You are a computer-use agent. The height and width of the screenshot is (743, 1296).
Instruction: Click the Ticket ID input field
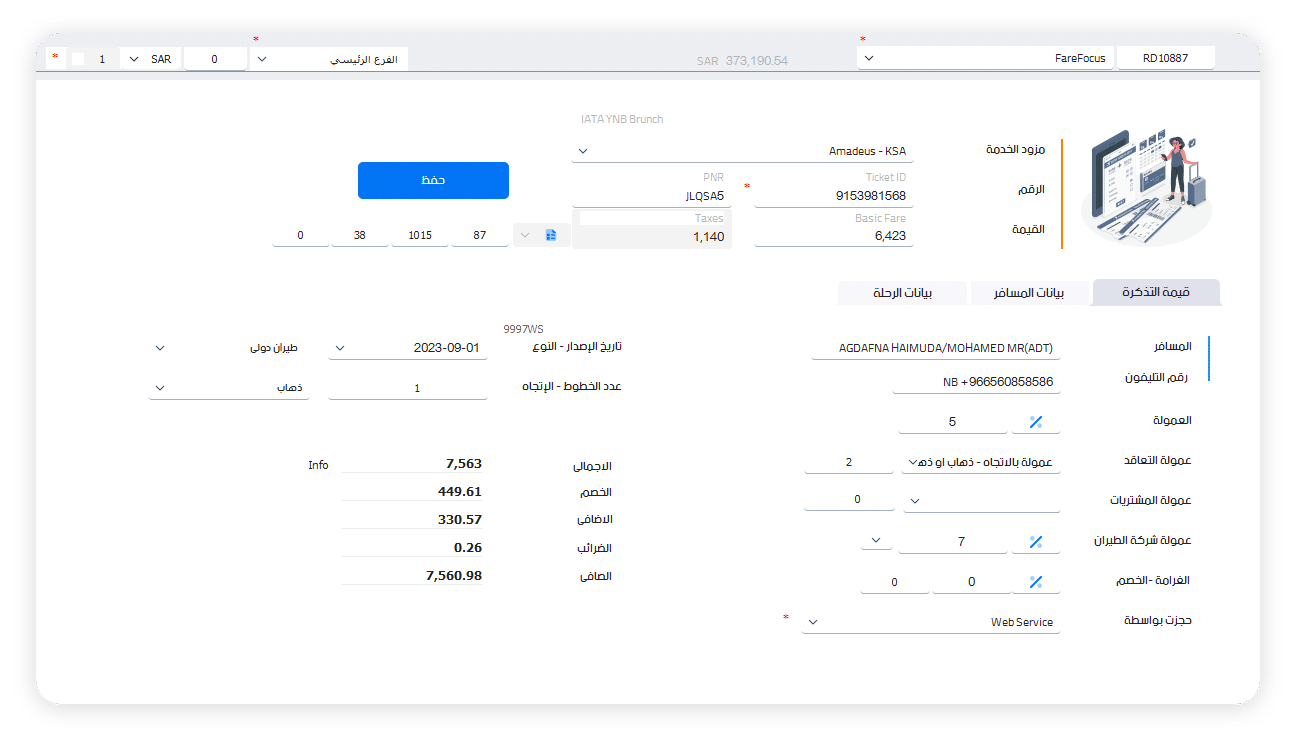coord(833,196)
